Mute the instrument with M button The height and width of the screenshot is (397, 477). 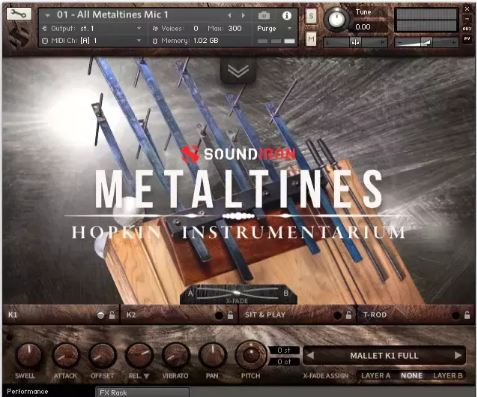click(311, 40)
